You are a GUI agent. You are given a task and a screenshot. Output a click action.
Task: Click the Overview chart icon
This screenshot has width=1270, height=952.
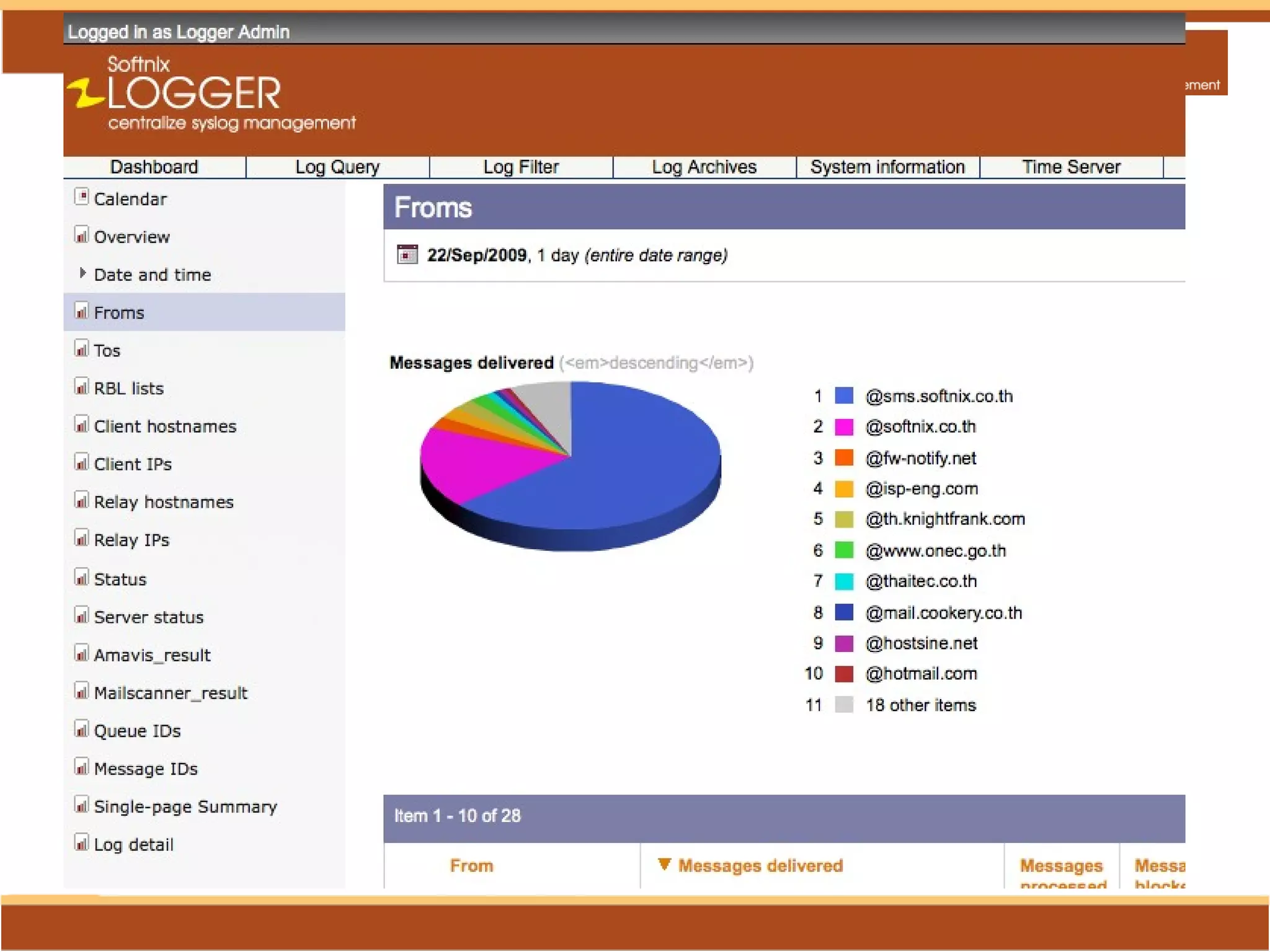click(81, 235)
